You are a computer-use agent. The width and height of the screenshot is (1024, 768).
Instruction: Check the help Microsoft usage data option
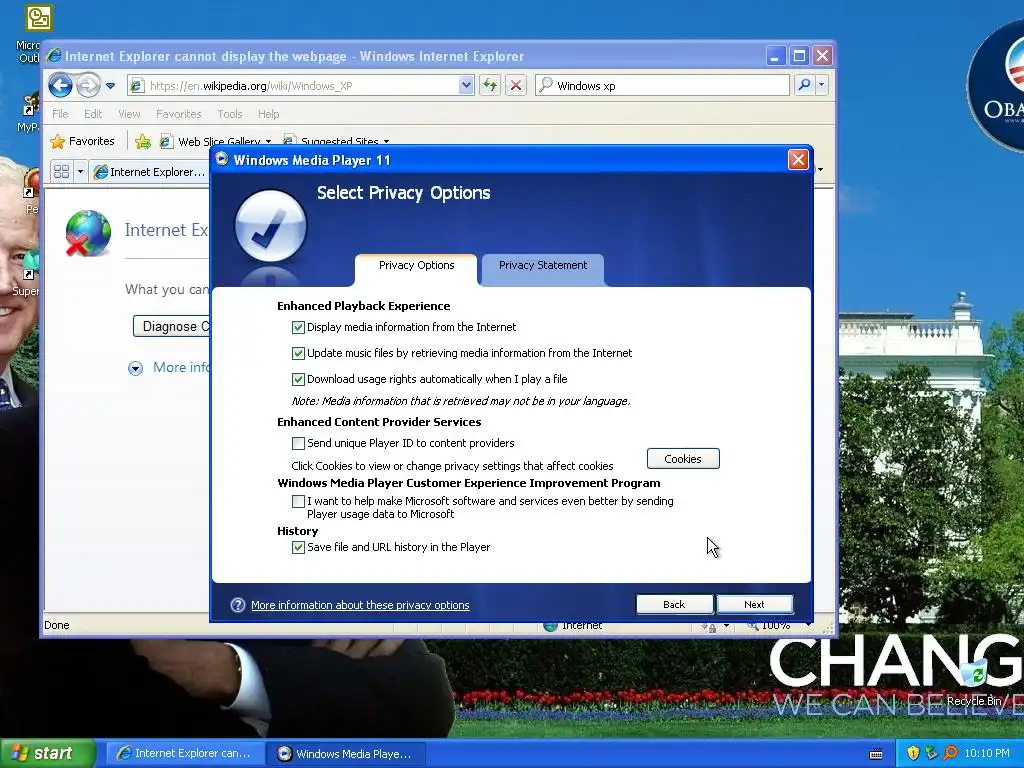point(298,502)
